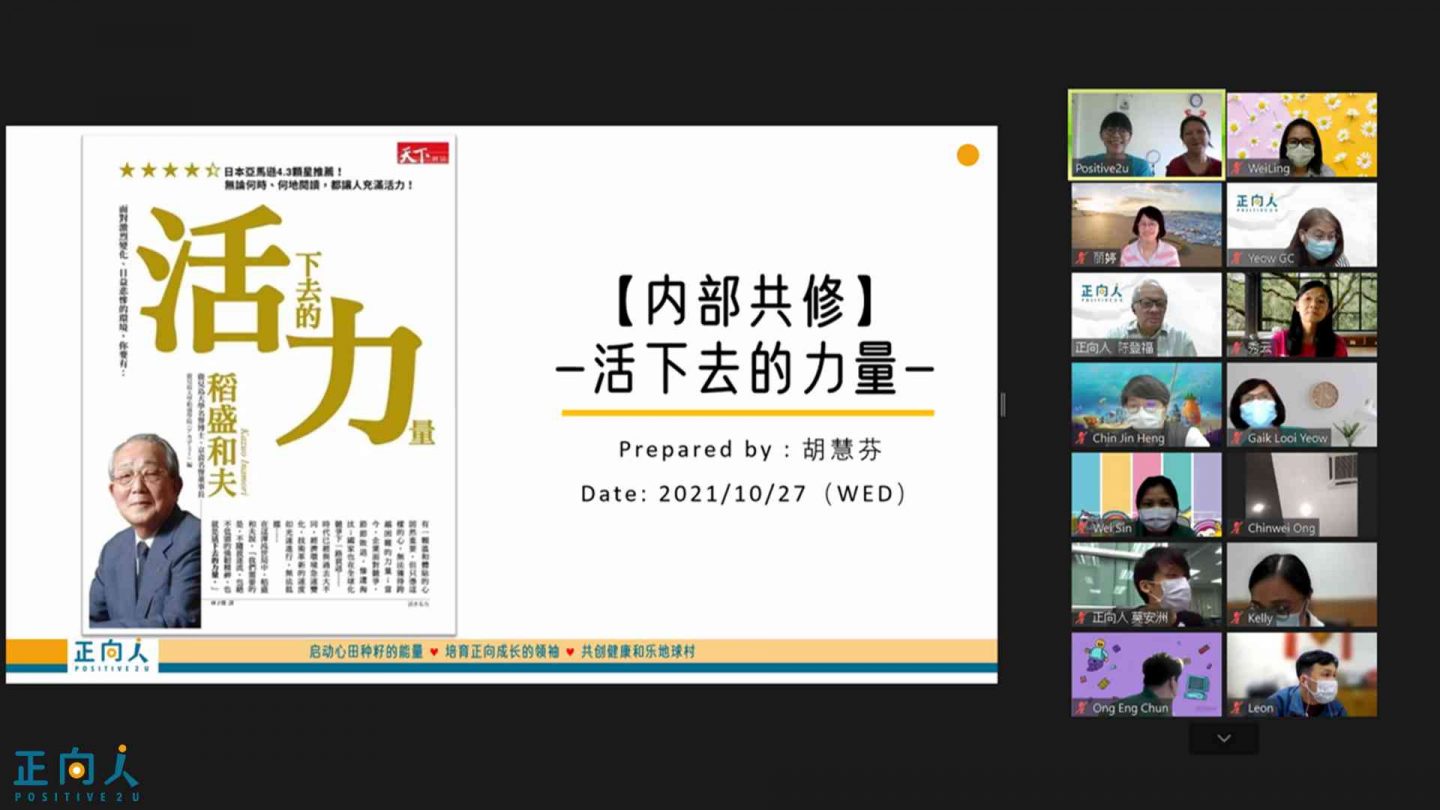Screen dimensions: 1440x810
Task: Click the muted microphone icon beside WeiLing
Action: 1238,168
